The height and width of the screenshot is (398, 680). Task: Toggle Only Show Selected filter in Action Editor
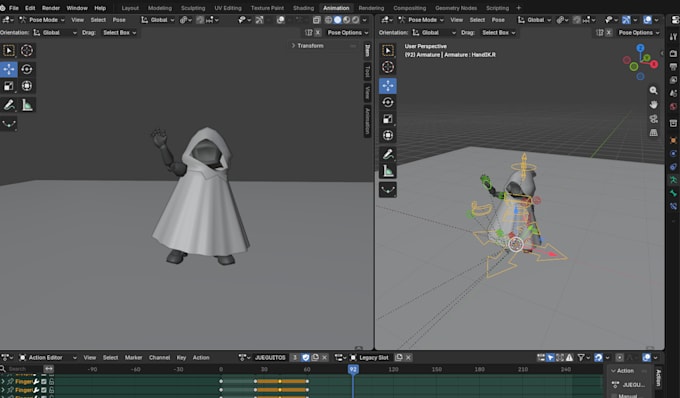550,358
